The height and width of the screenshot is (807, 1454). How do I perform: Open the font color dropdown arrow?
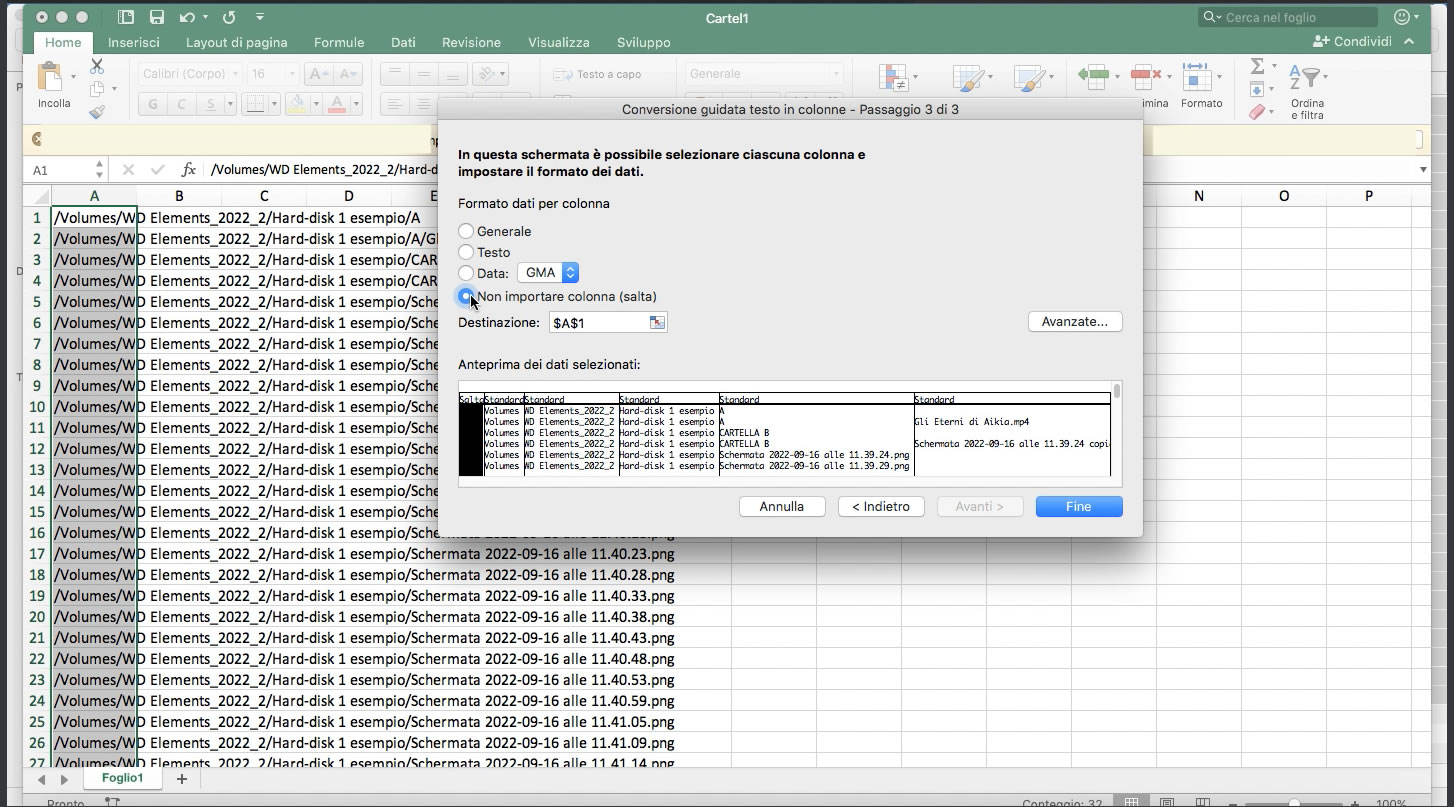(355, 104)
